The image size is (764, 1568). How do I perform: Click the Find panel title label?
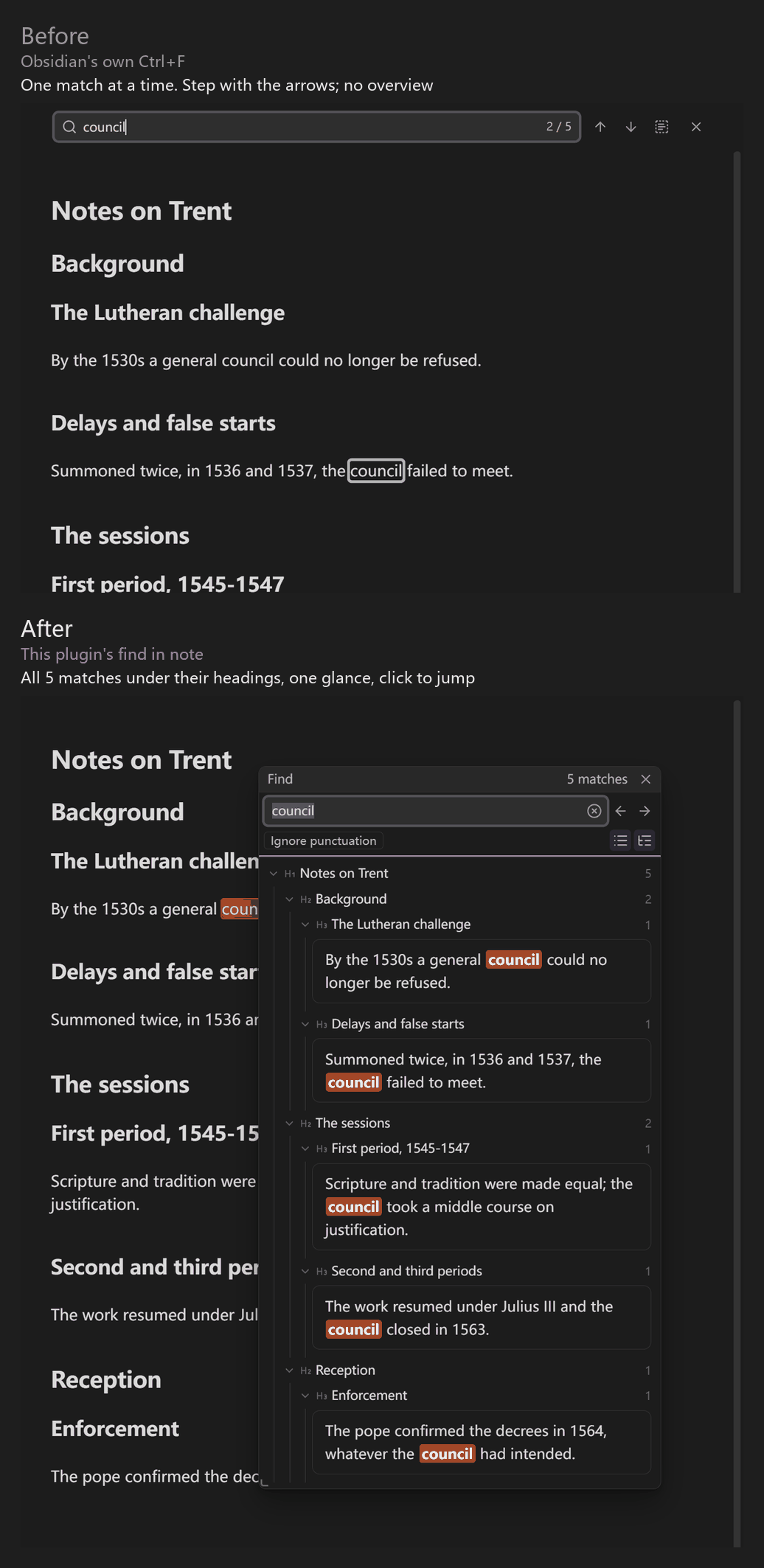coord(280,779)
